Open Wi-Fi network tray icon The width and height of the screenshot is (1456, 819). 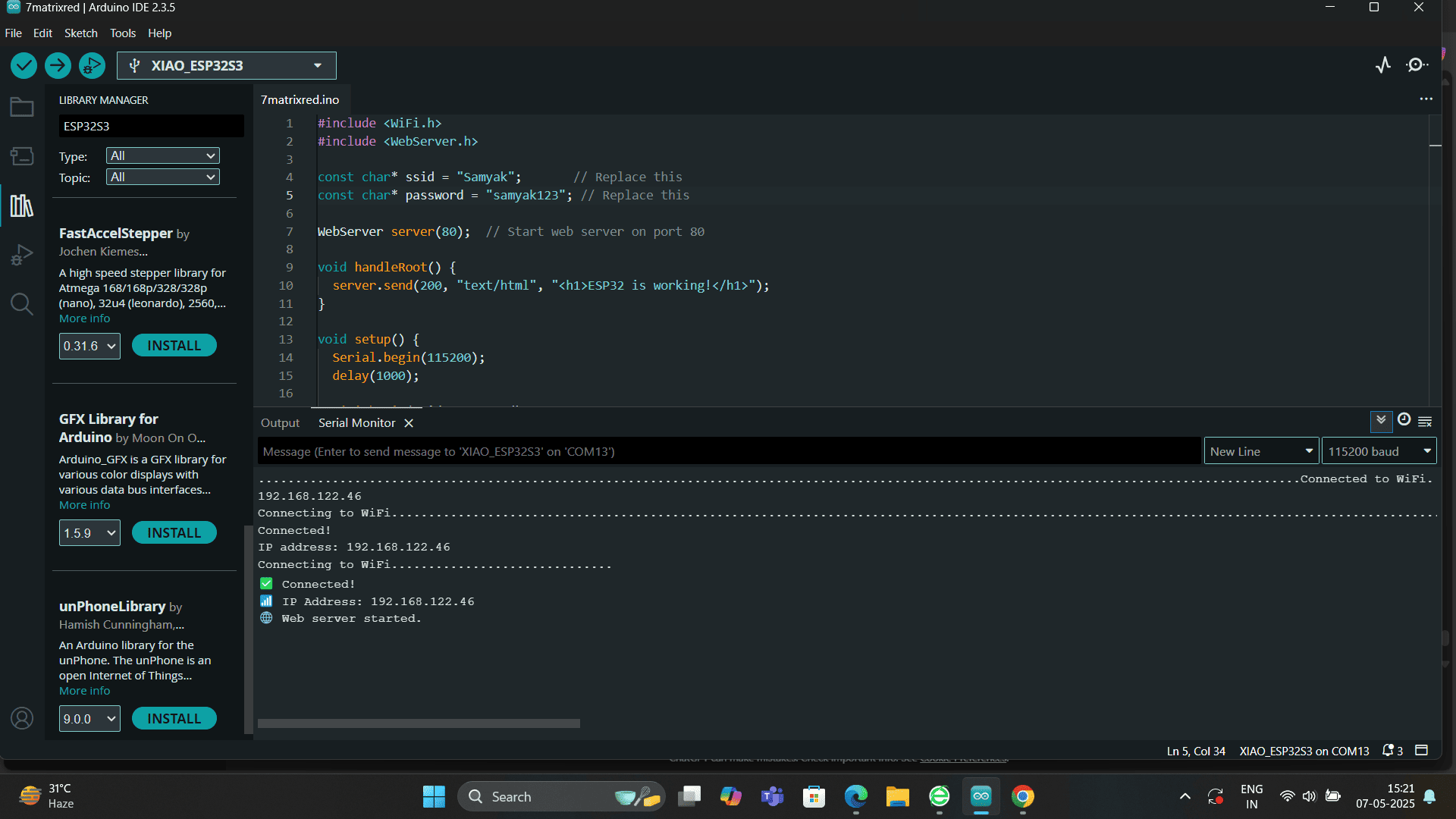coord(1287,796)
